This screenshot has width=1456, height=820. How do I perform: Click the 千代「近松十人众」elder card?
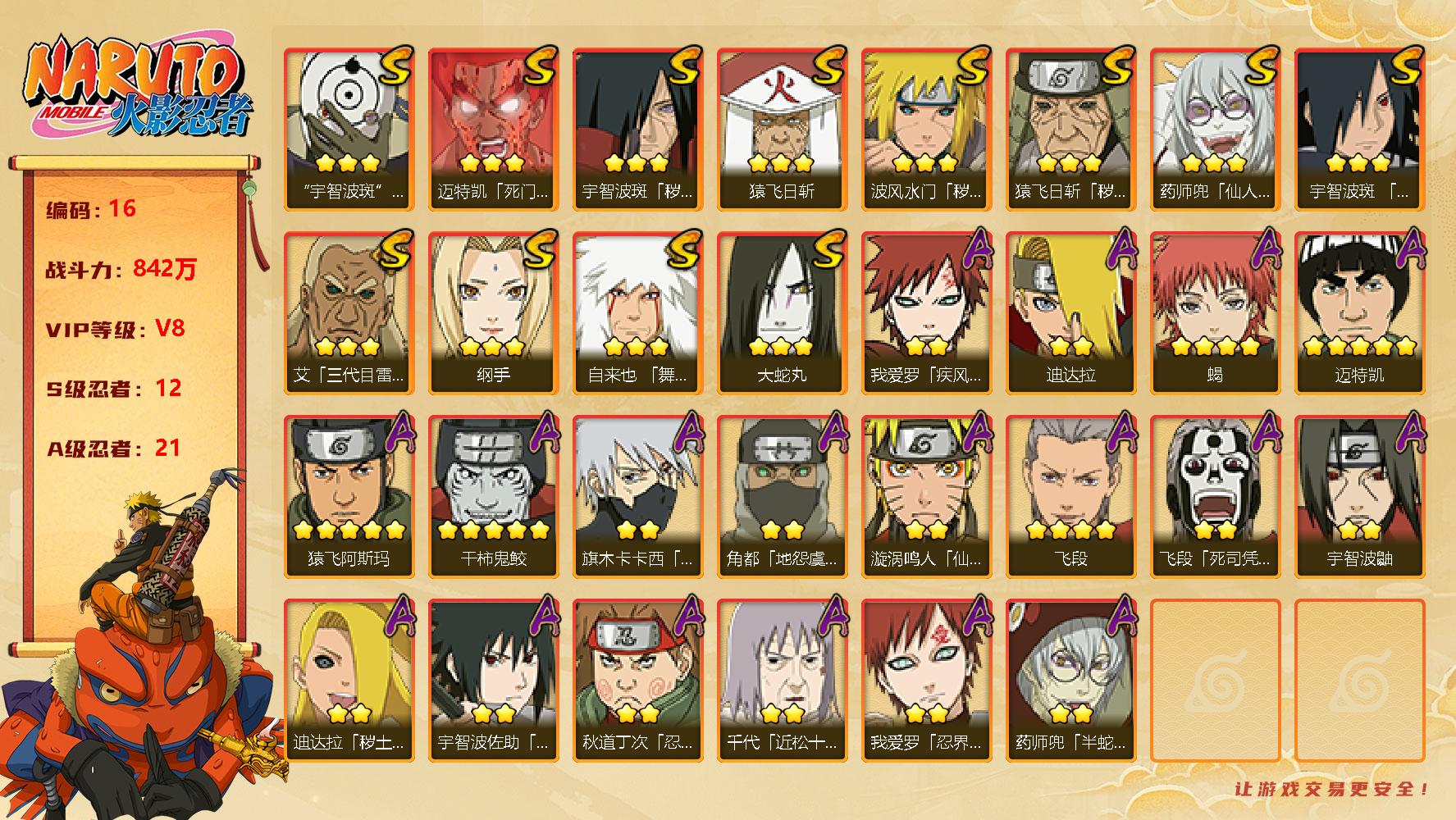(x=782, y=681)
